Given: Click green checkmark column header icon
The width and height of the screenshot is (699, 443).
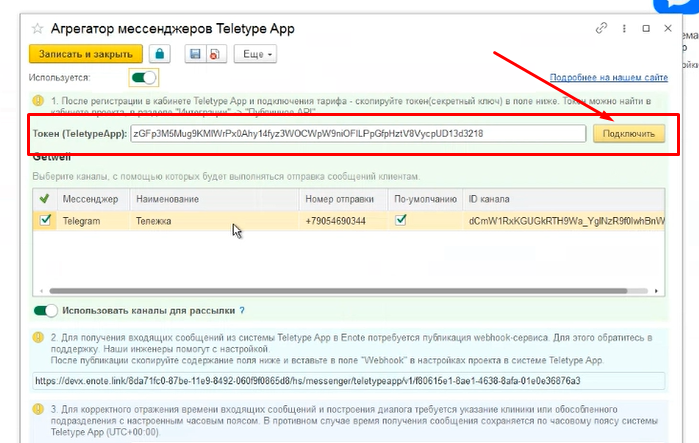Looking at the screenshot, I should point(42,199).
